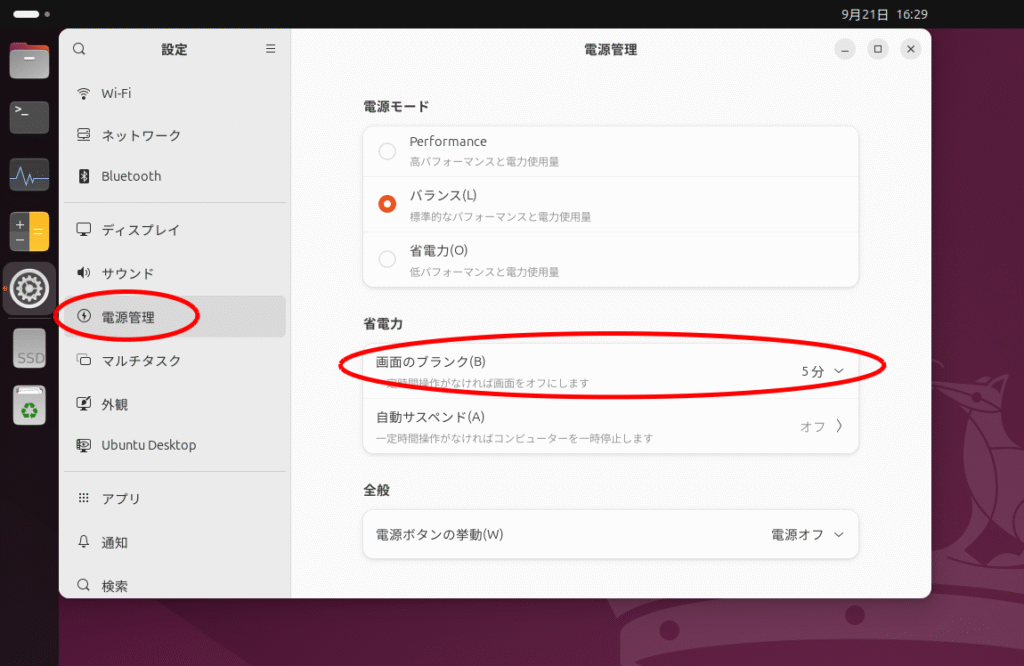1024x666 pixels.
Task: Click the magnifier icon beside 検索
Action: click(84, 585)
